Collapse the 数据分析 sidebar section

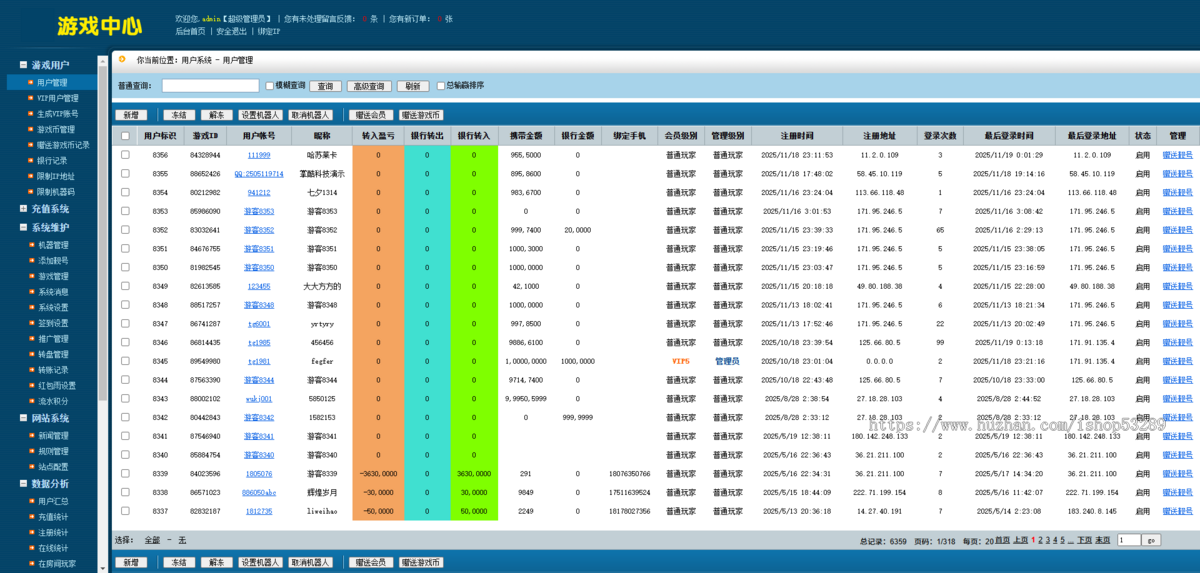pyautogui.click(x=23, y=483)
